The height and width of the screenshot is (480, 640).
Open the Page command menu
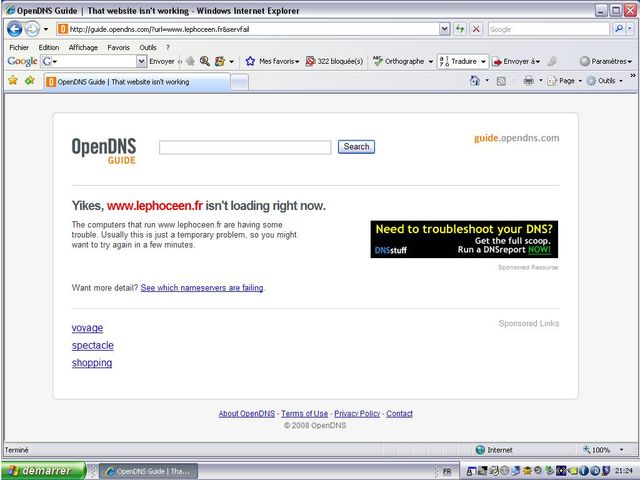[564, 81]
